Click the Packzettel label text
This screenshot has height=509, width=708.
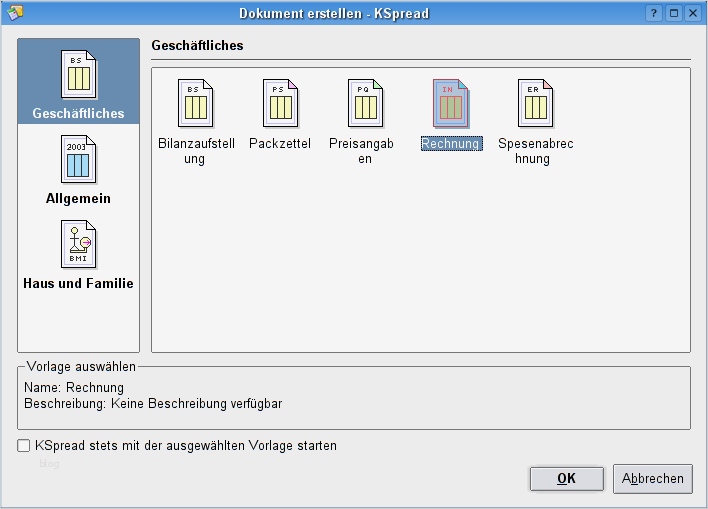pos(280,144)
